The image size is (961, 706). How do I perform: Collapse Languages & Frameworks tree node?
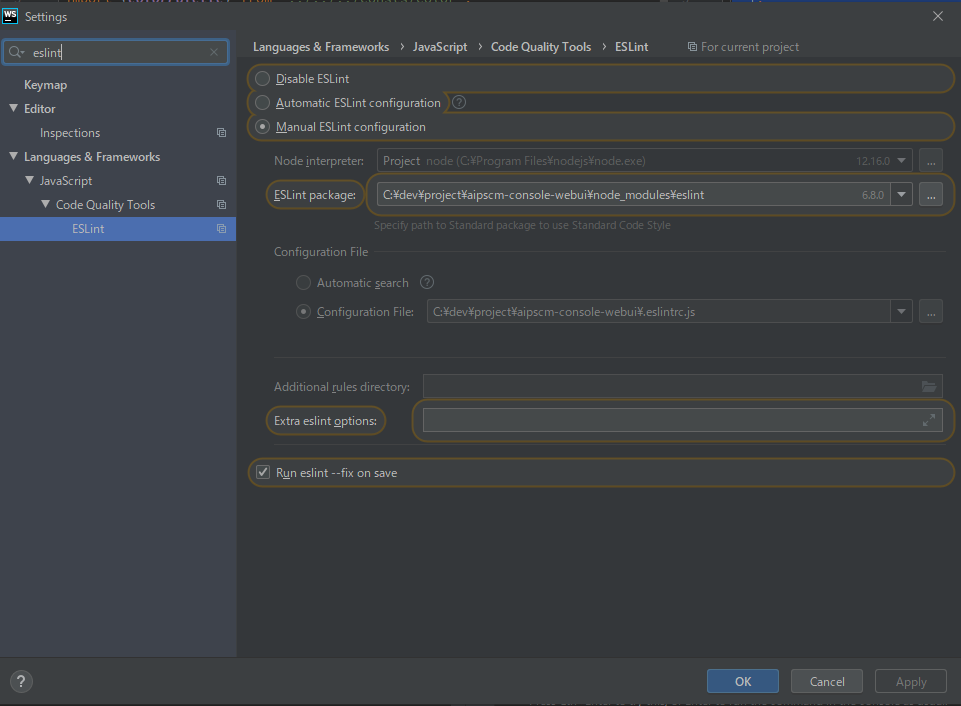pyautogui.click(x=13, y=156)
